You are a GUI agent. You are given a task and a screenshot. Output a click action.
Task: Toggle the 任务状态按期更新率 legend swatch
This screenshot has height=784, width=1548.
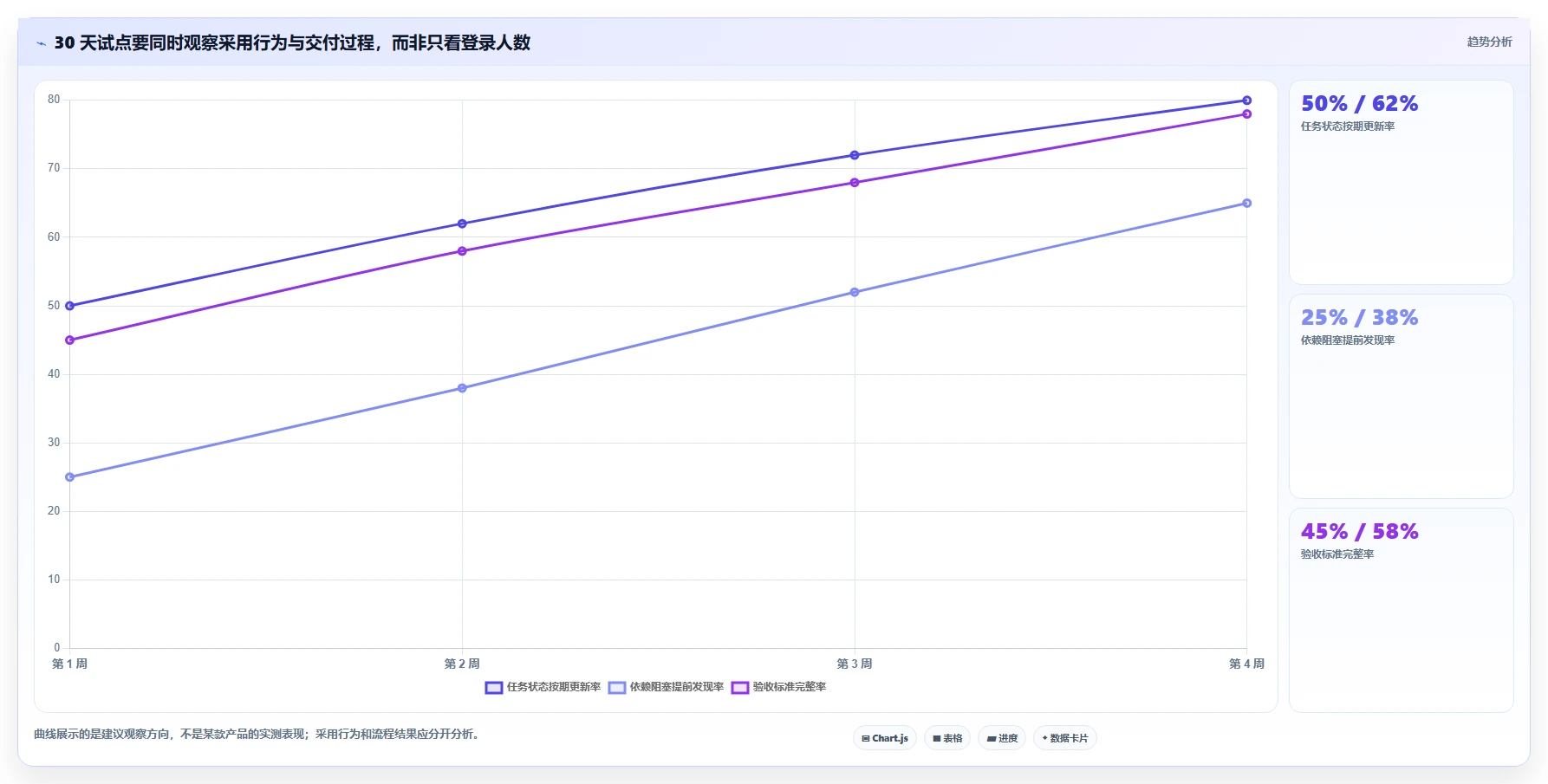(494, 688)
